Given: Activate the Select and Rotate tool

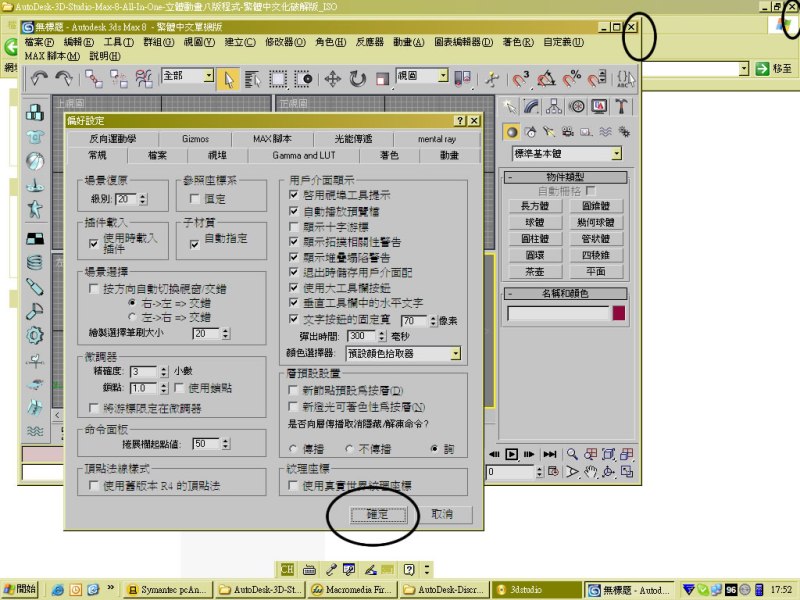Looking at the screenshot, I should tap(358, 80).
